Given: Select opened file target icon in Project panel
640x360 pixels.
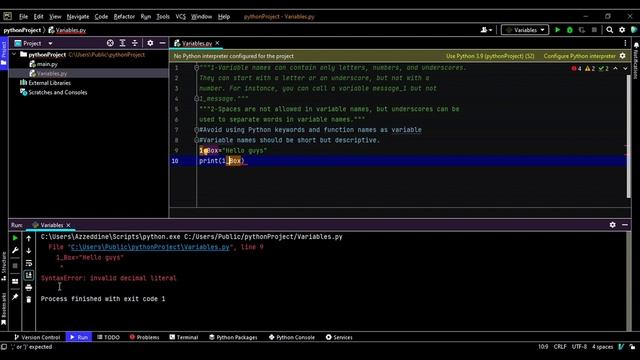Looking at the screenshot, I should 110,43.
